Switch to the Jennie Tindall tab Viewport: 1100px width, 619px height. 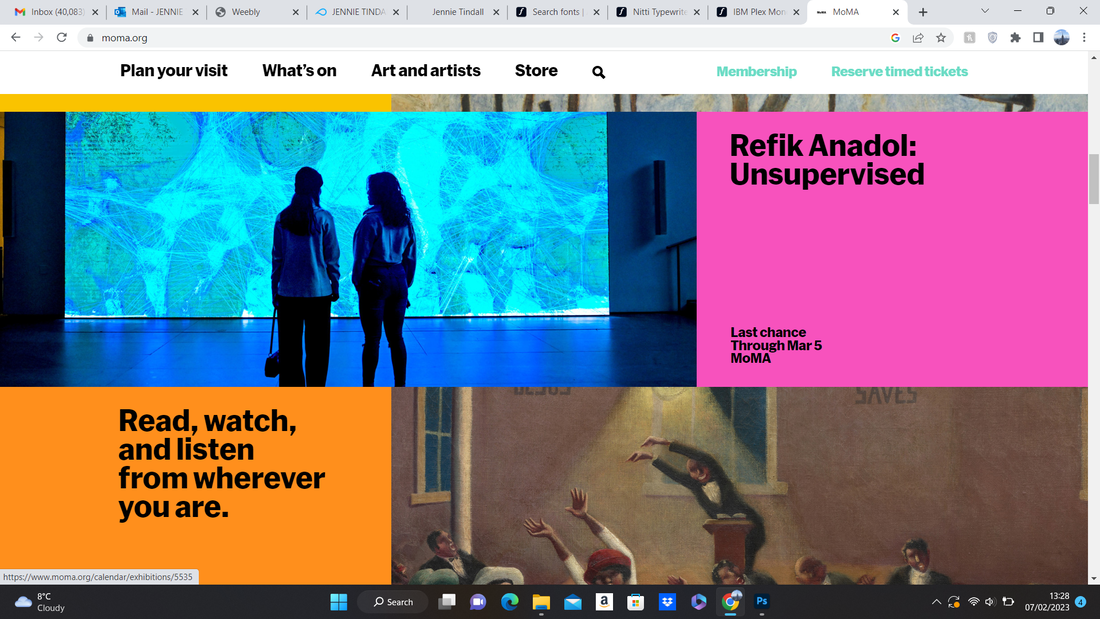click(457, 12)
